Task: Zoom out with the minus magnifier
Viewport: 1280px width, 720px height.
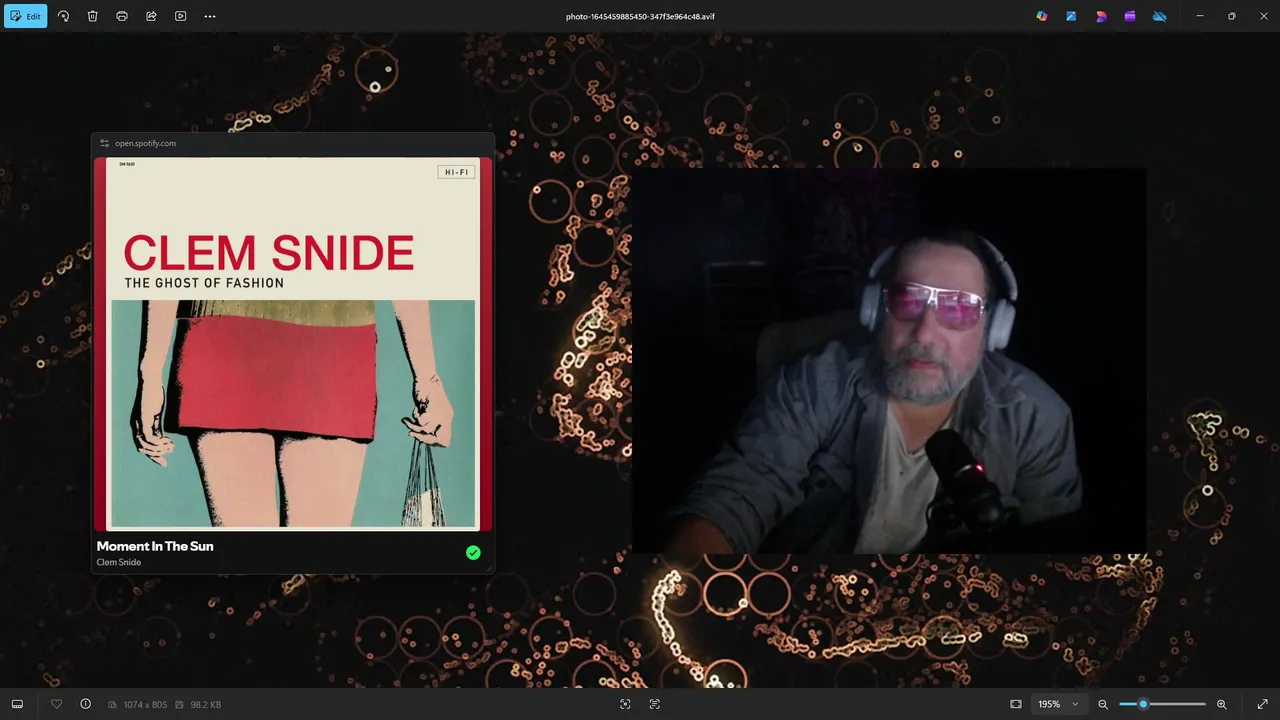Action: [x=1103, y=704]
